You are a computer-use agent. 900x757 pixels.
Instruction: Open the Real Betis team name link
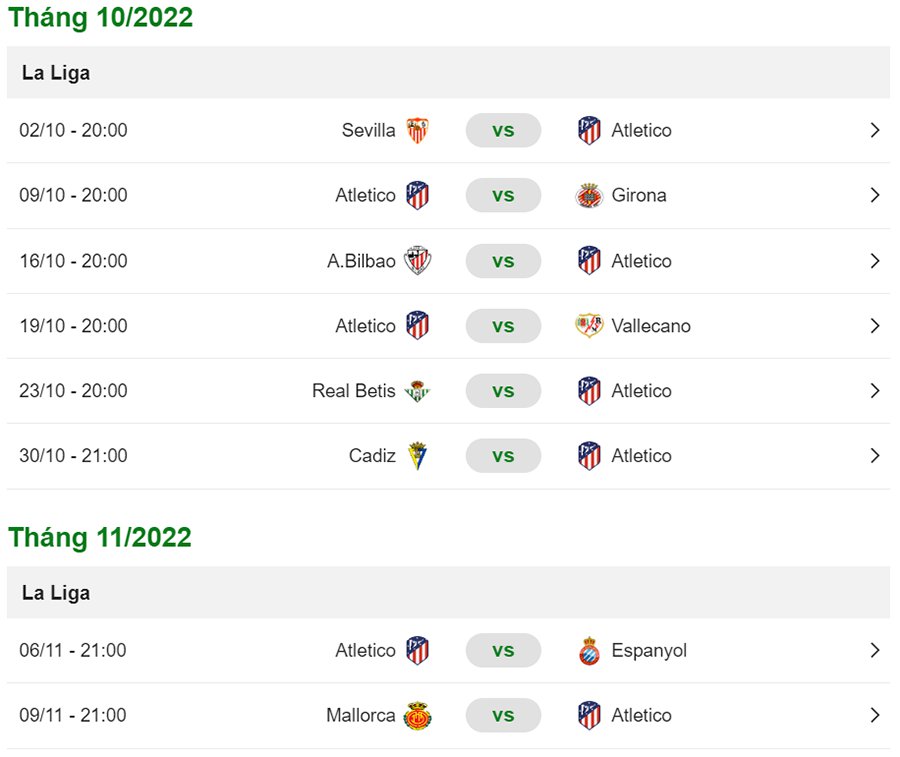coord(354,391)
